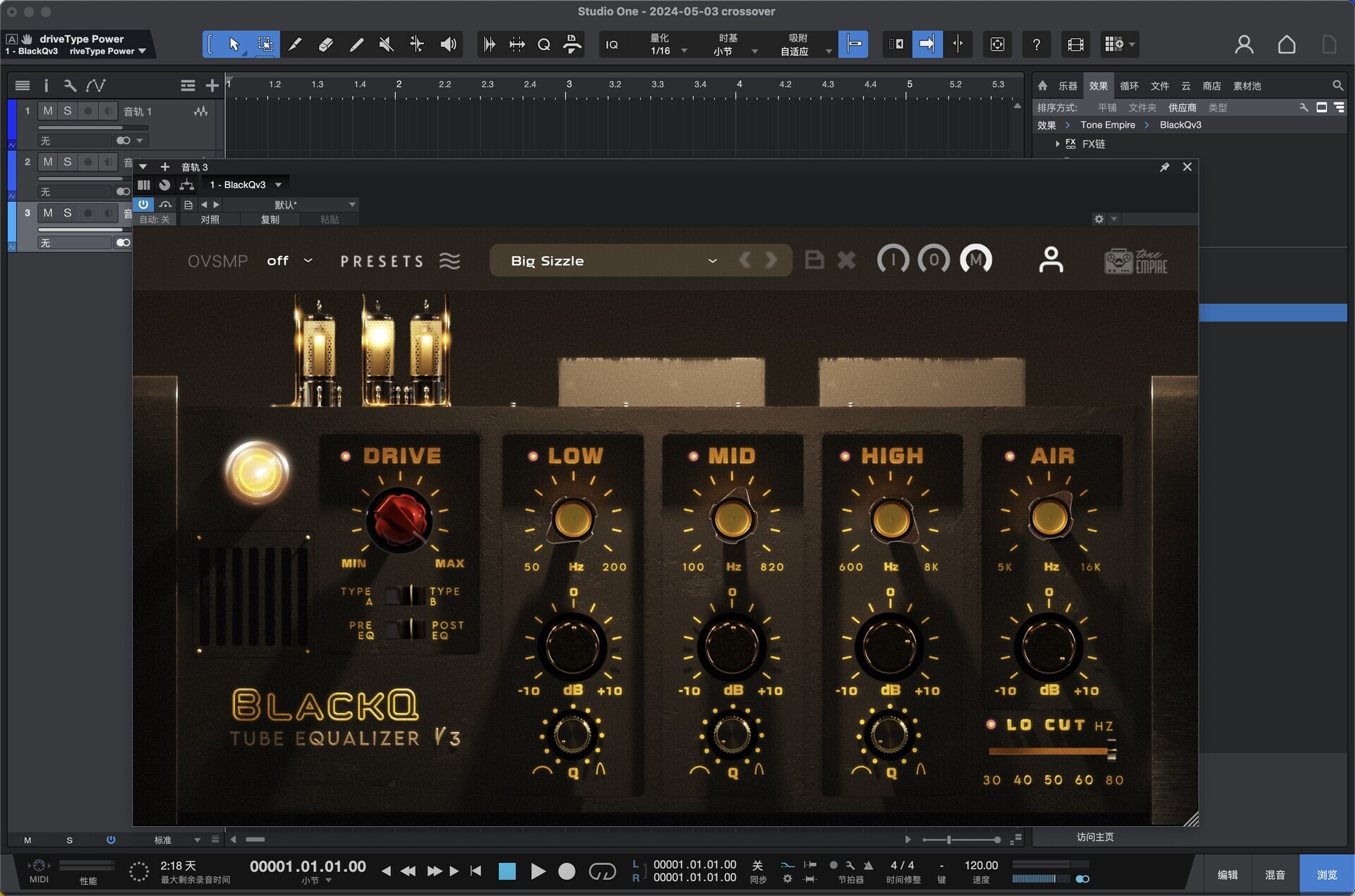This screenshot has height=896, width=1355.
Task: Switch to 文件 browser tab
Action: [x=1160, y=85]
